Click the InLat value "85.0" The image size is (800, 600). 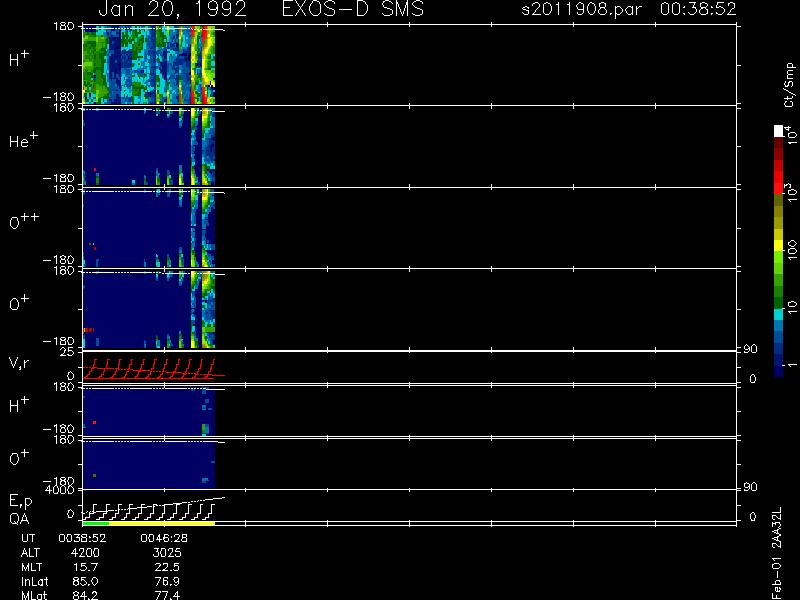86,581
